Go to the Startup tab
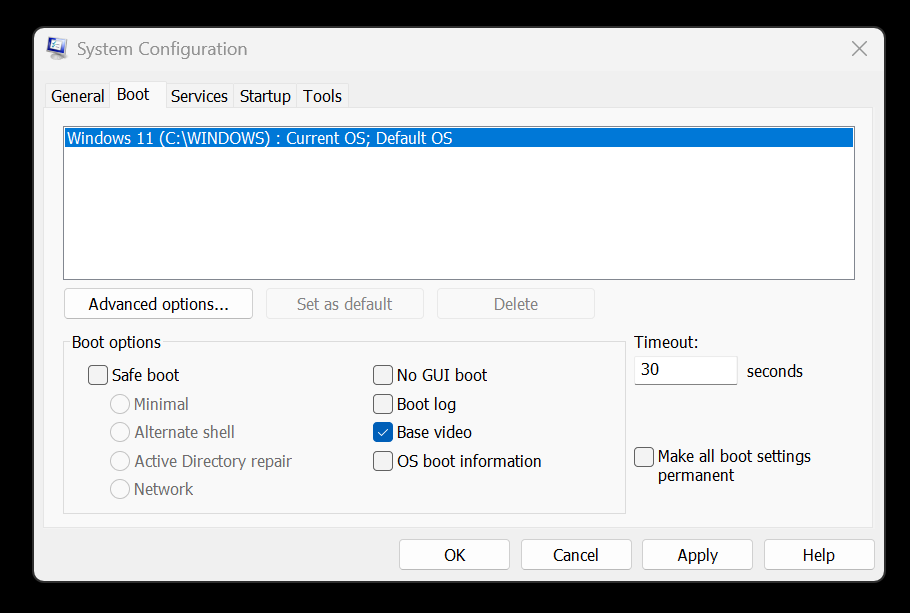This screenshot has height=613, width=910. (x=265, y=96)
